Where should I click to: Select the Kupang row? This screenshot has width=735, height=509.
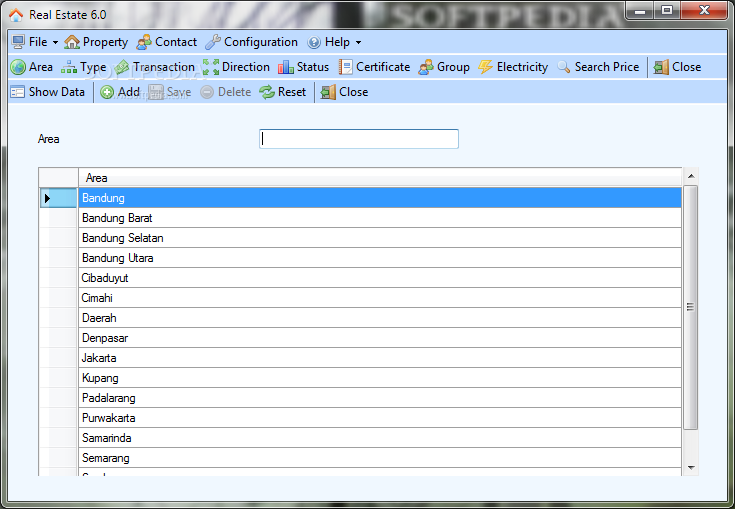(380, 378)
